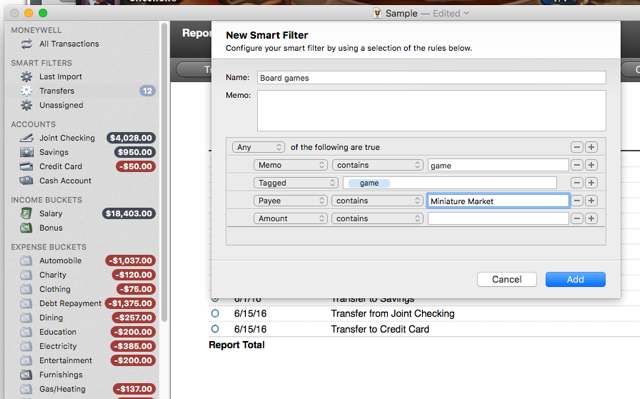Select the Gas/Heating expense bucket icon
Image resolution: width=640 pixels, height=399 pixels.
26,389
